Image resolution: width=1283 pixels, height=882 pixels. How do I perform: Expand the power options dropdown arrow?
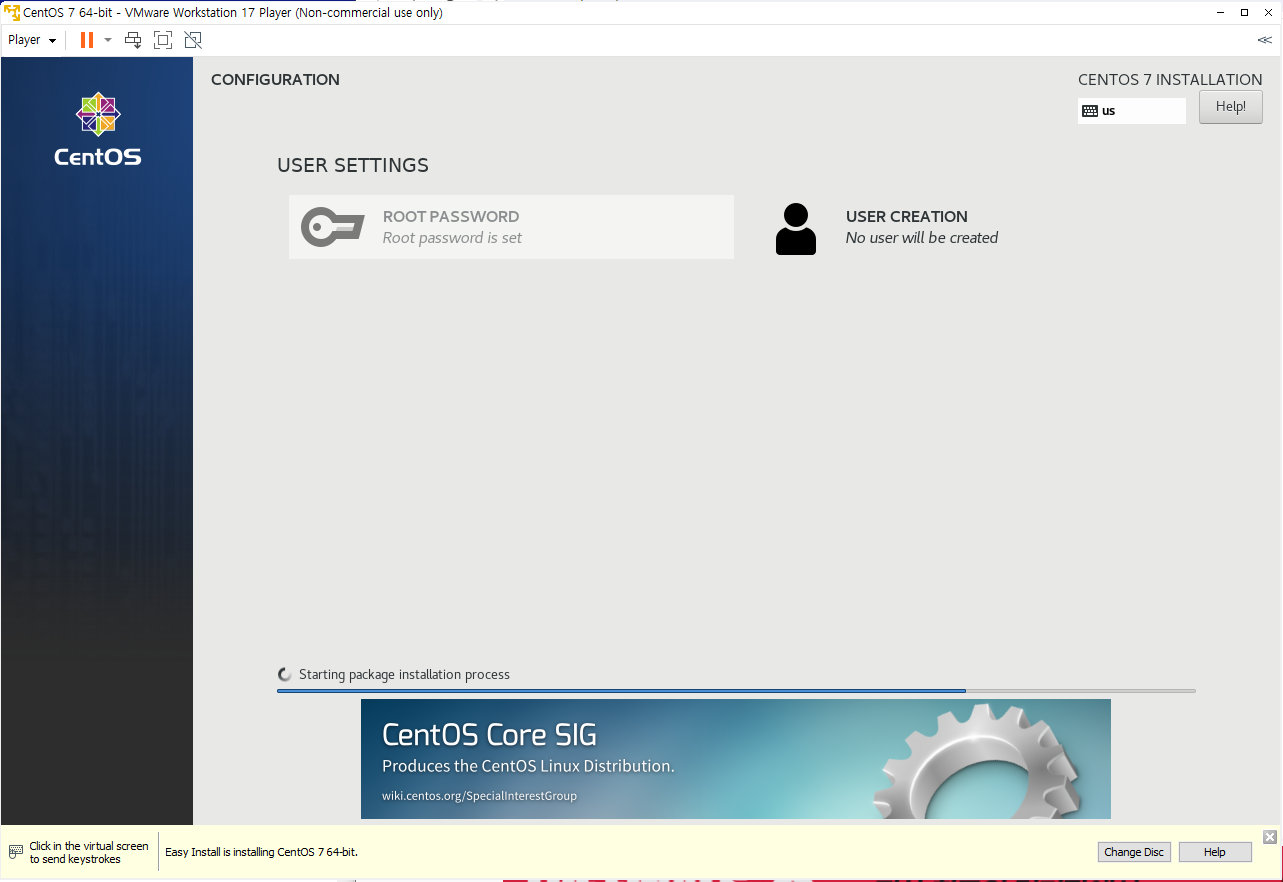tap(108, 40)
